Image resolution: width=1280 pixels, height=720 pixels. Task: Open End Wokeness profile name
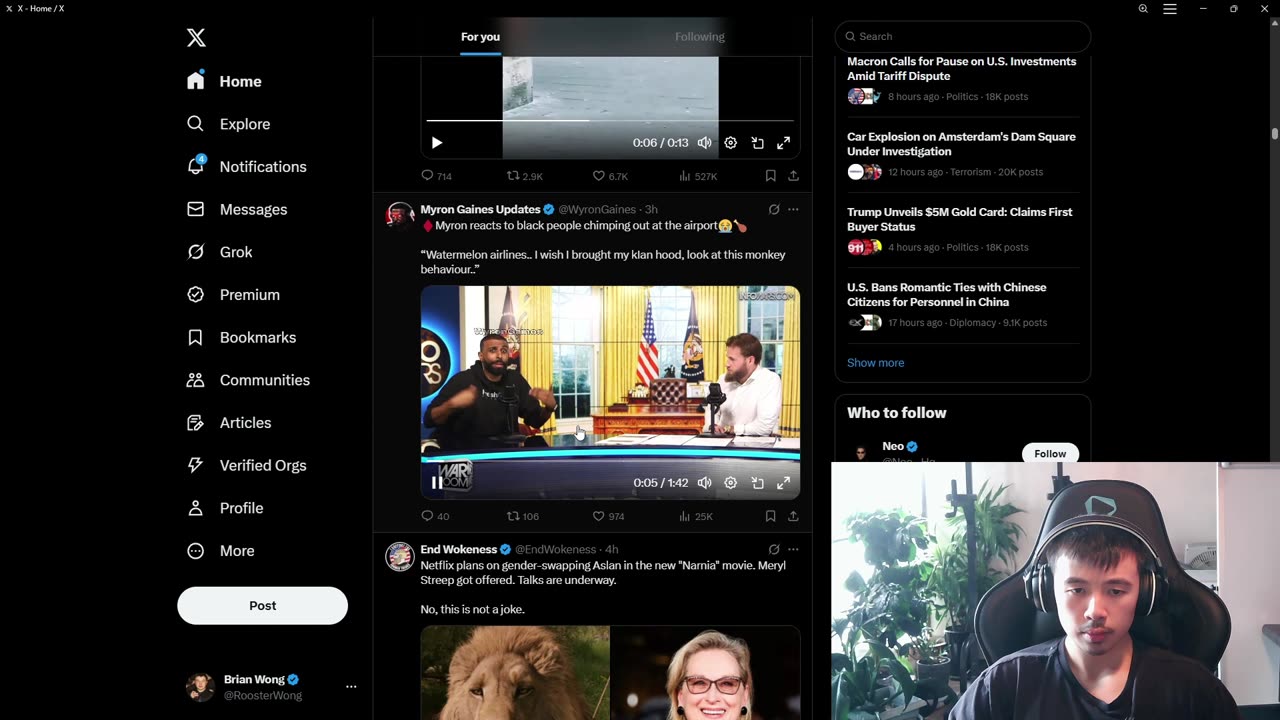[458, 549]
